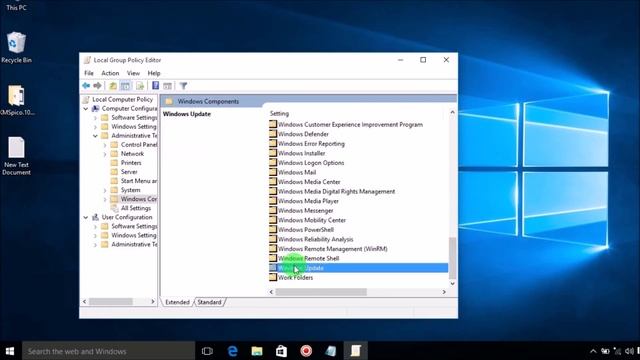Click the tree pane horizontal scrollbar thumb
The height and width of the screenshot is (360, 640).
pyautogui.click(x=111, y=302)
